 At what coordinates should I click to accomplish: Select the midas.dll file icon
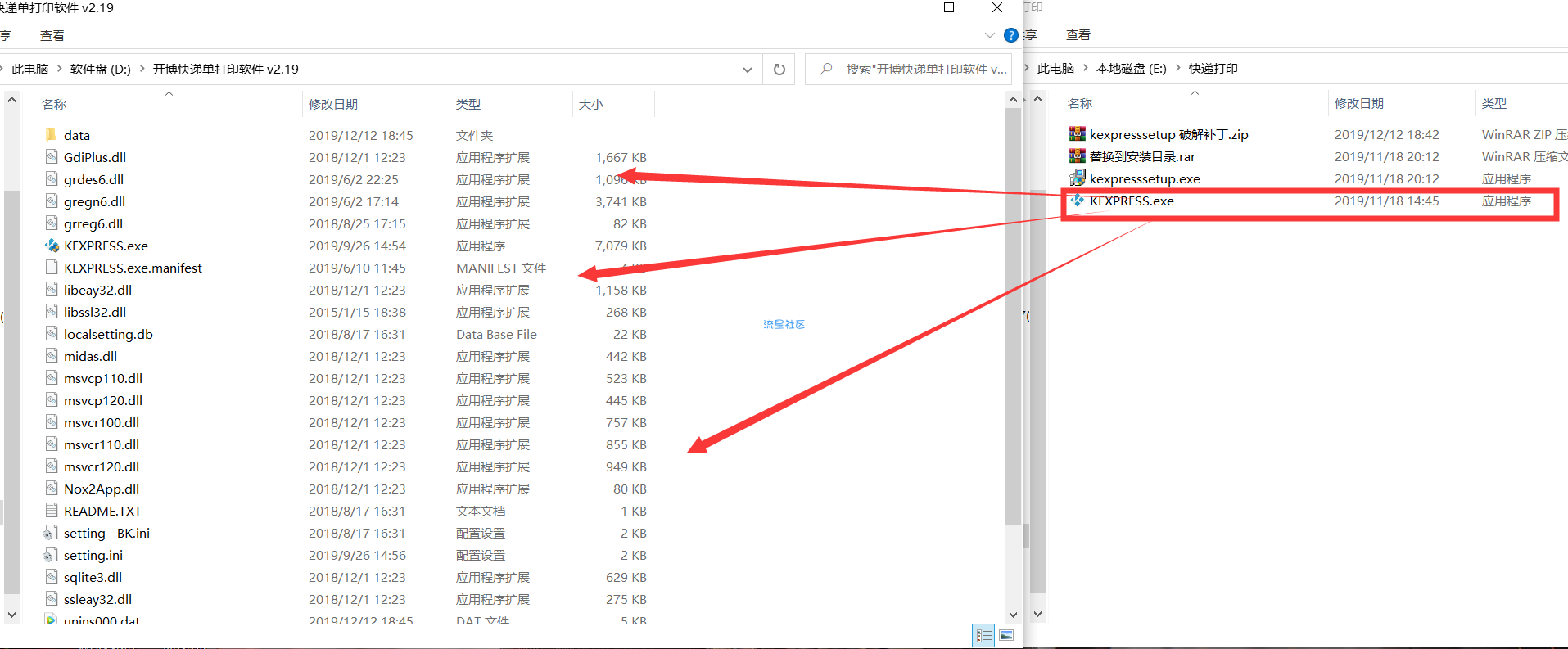tap(51, 355)
